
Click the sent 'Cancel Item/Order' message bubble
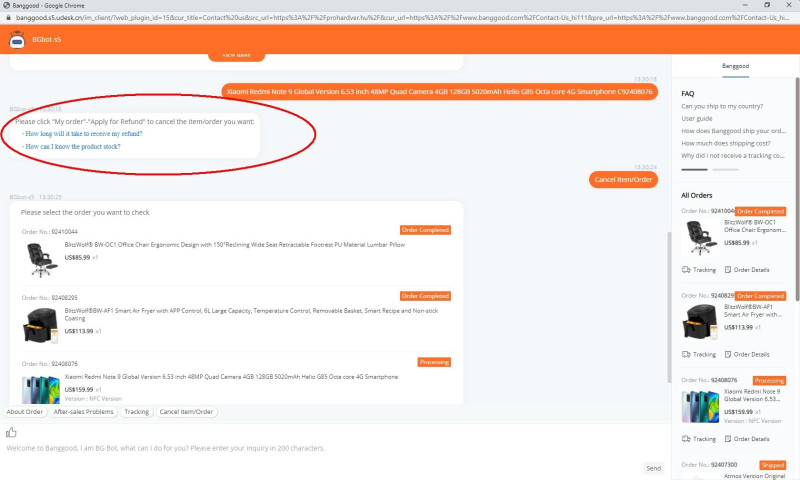pos(623,180)
